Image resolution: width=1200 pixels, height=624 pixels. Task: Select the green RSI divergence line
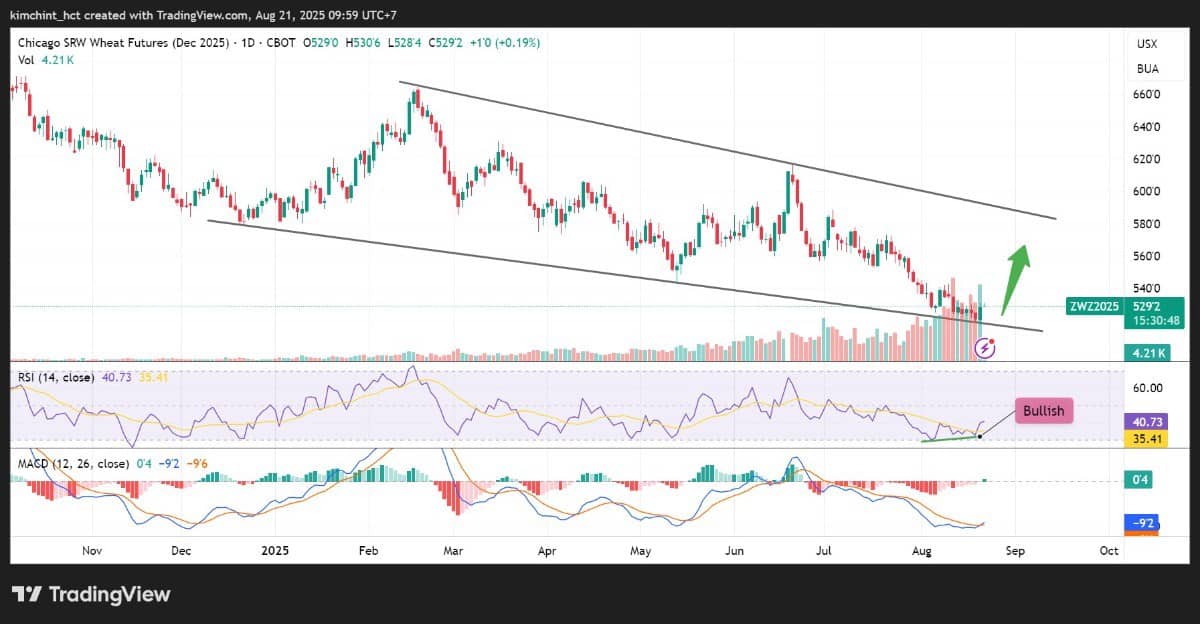click(950, 437)
